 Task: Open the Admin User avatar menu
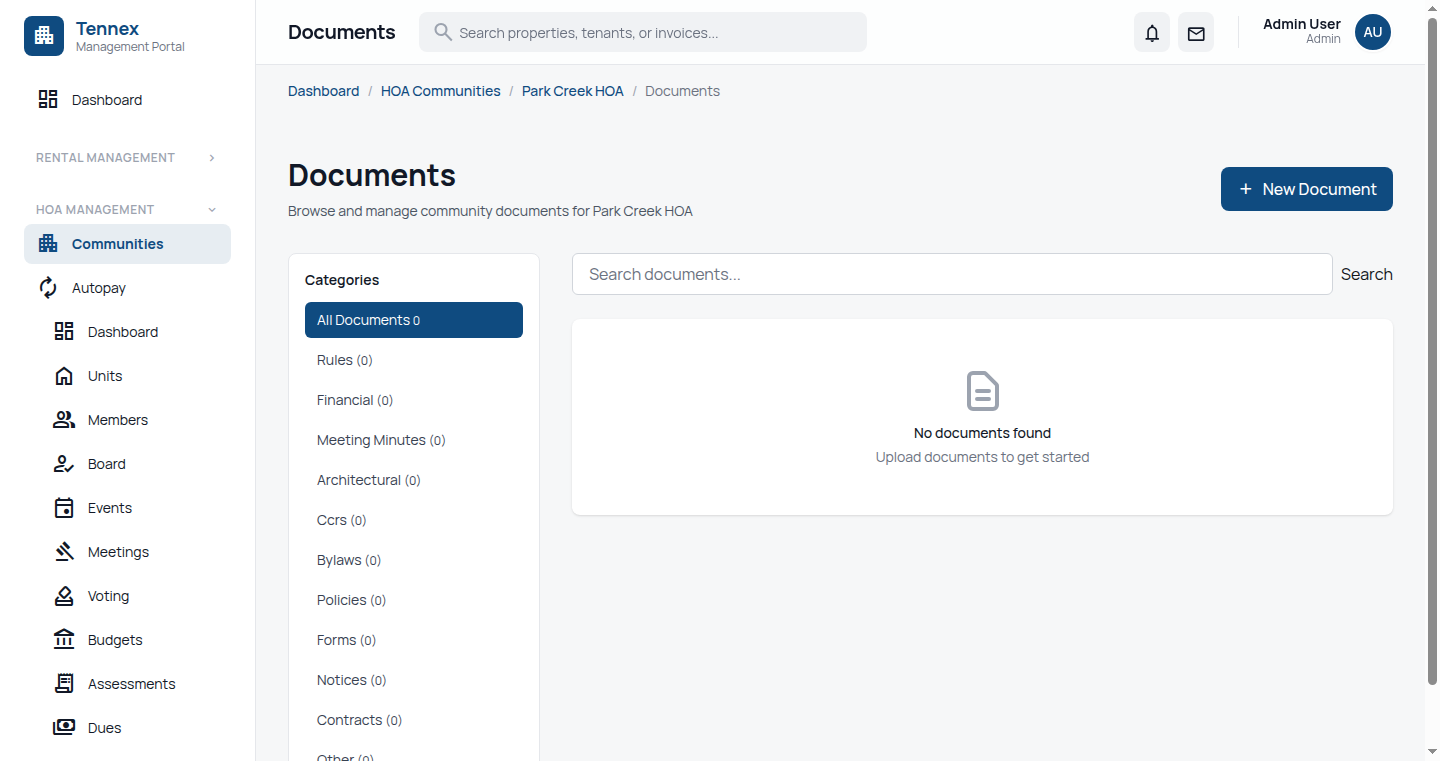point(1372,32)
